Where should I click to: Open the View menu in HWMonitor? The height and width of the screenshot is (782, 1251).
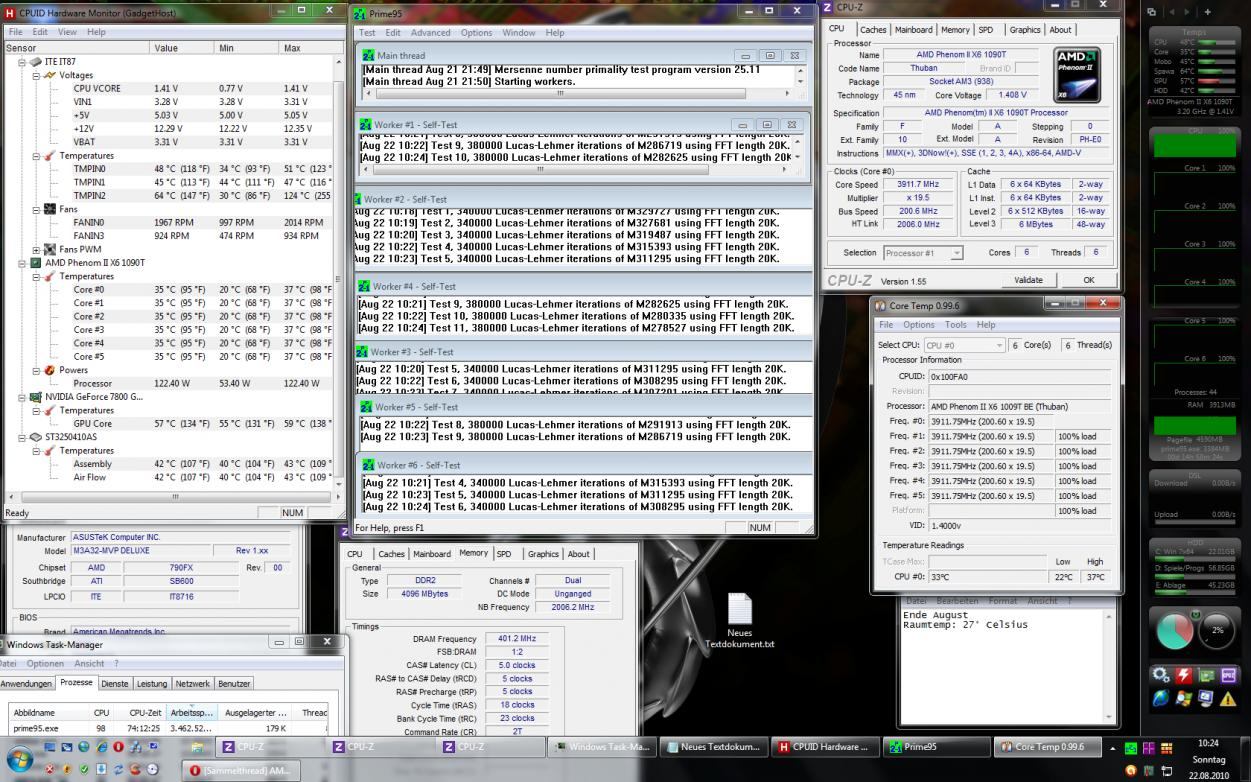click(x=67, y=32)
